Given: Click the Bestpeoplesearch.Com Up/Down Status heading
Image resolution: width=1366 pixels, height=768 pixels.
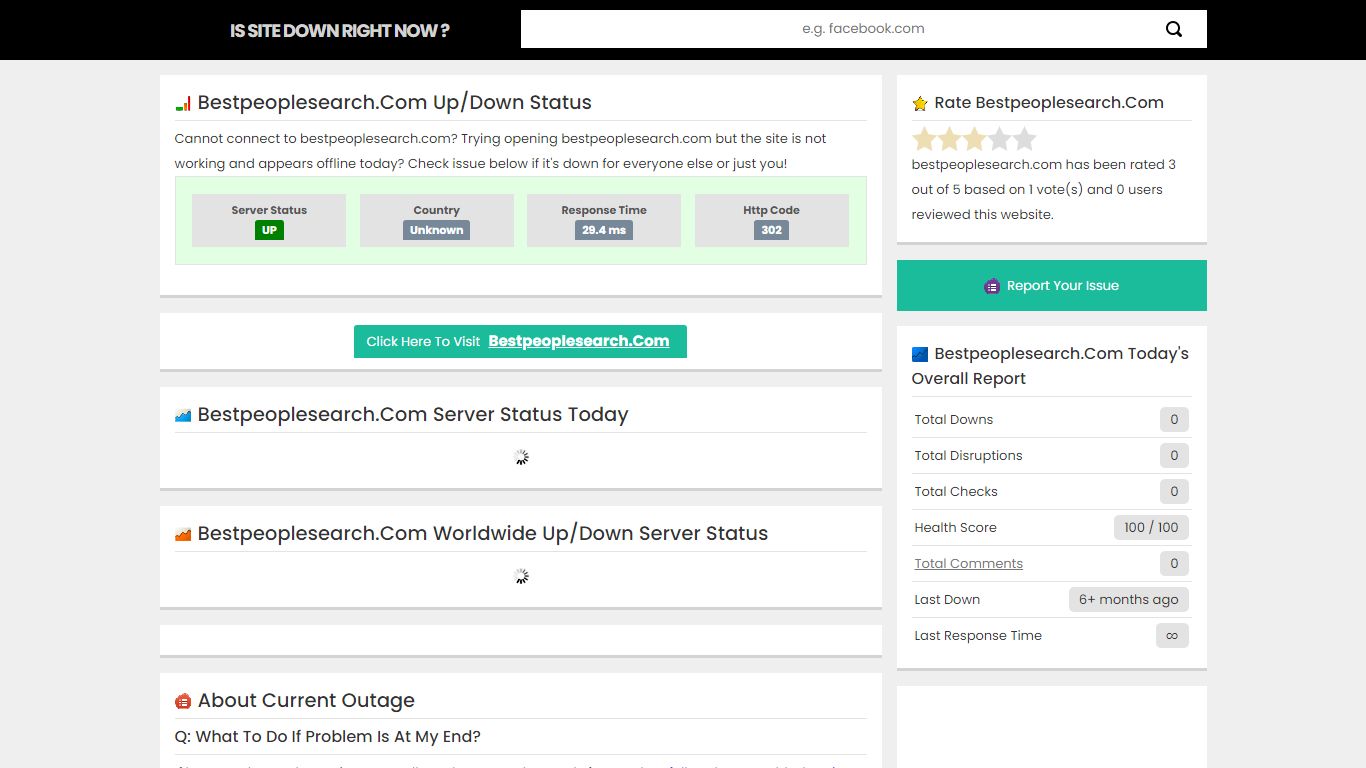Looking at the screenshot, I should (394, 102).
